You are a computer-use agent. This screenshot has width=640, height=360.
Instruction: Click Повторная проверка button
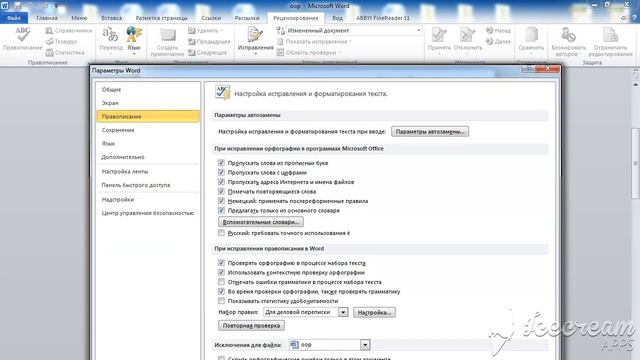[x=251, y=326]
